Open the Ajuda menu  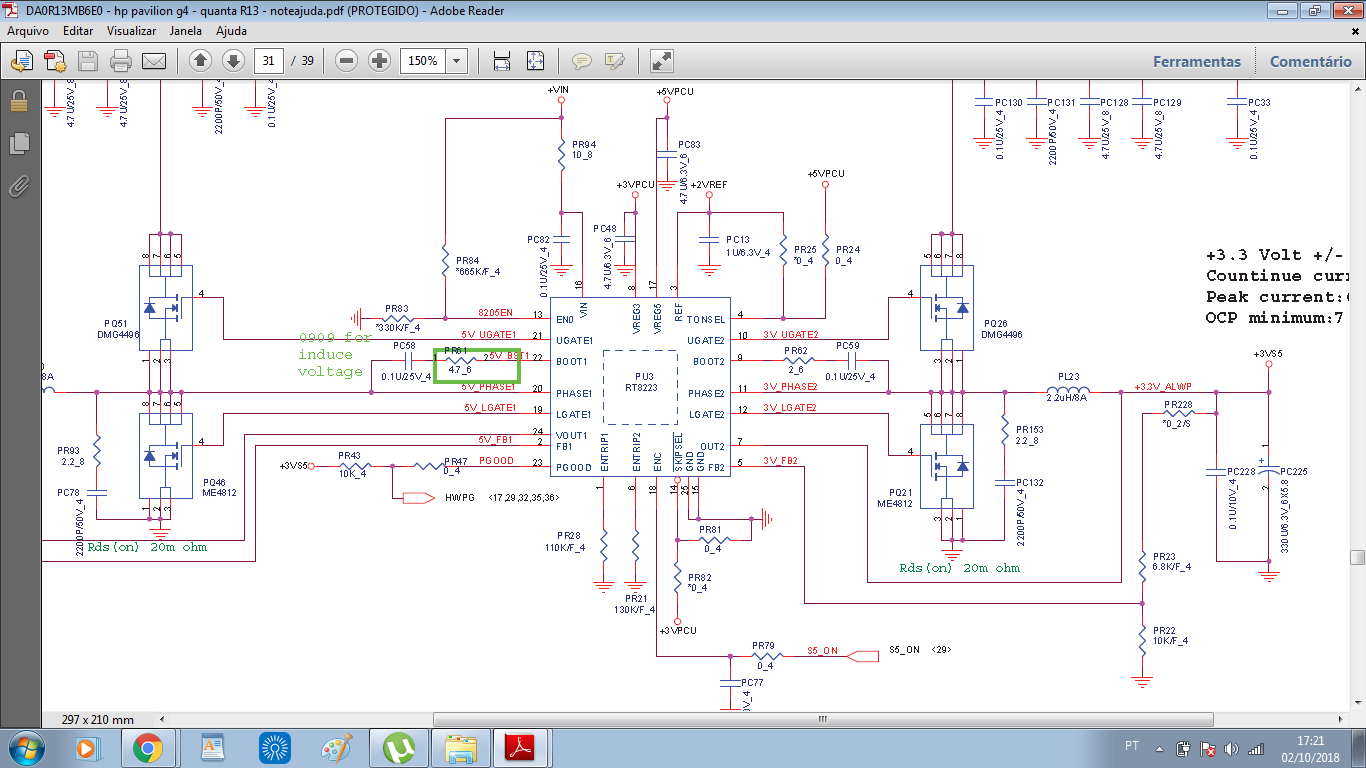[232, 31]
